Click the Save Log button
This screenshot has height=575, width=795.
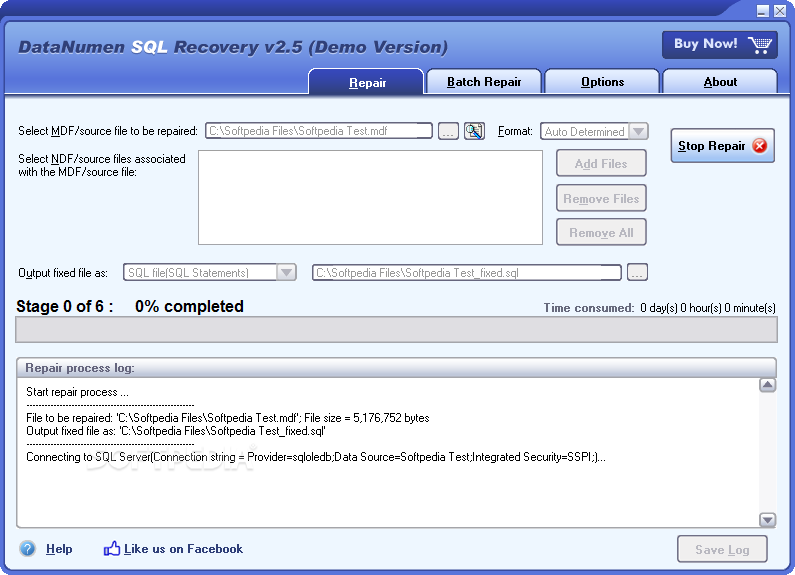click(722, 549)
